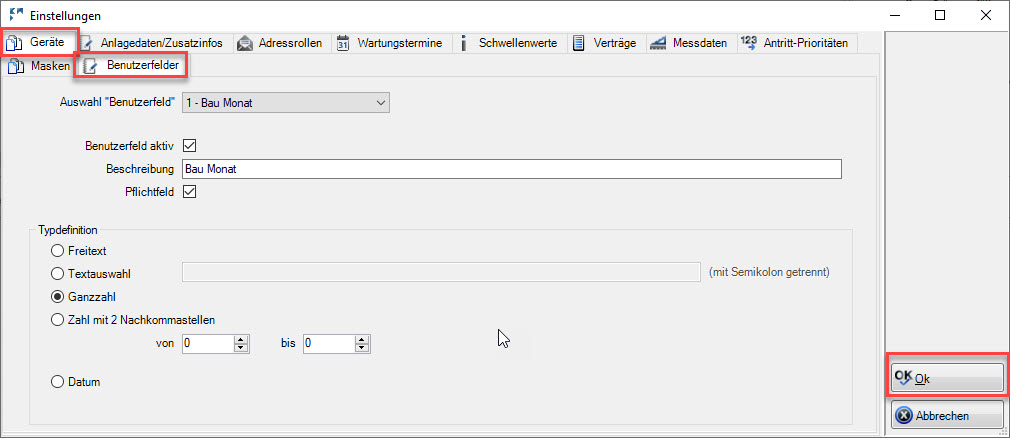The width and height of the screenshot is (1010, 438).
Task: Switch to the Masken subtab
Action: (x=39, y=66)
